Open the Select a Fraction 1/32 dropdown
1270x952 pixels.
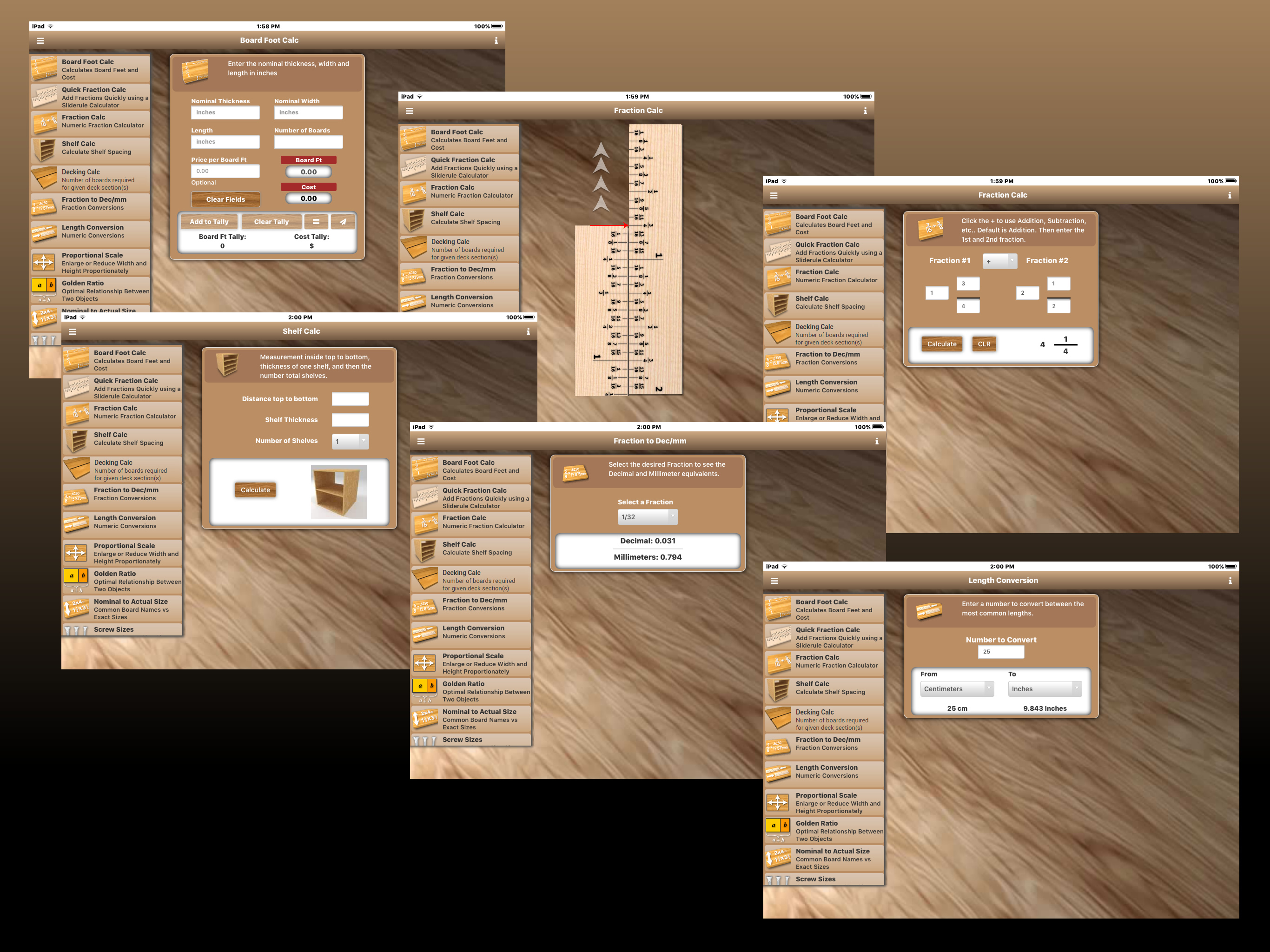648,517
